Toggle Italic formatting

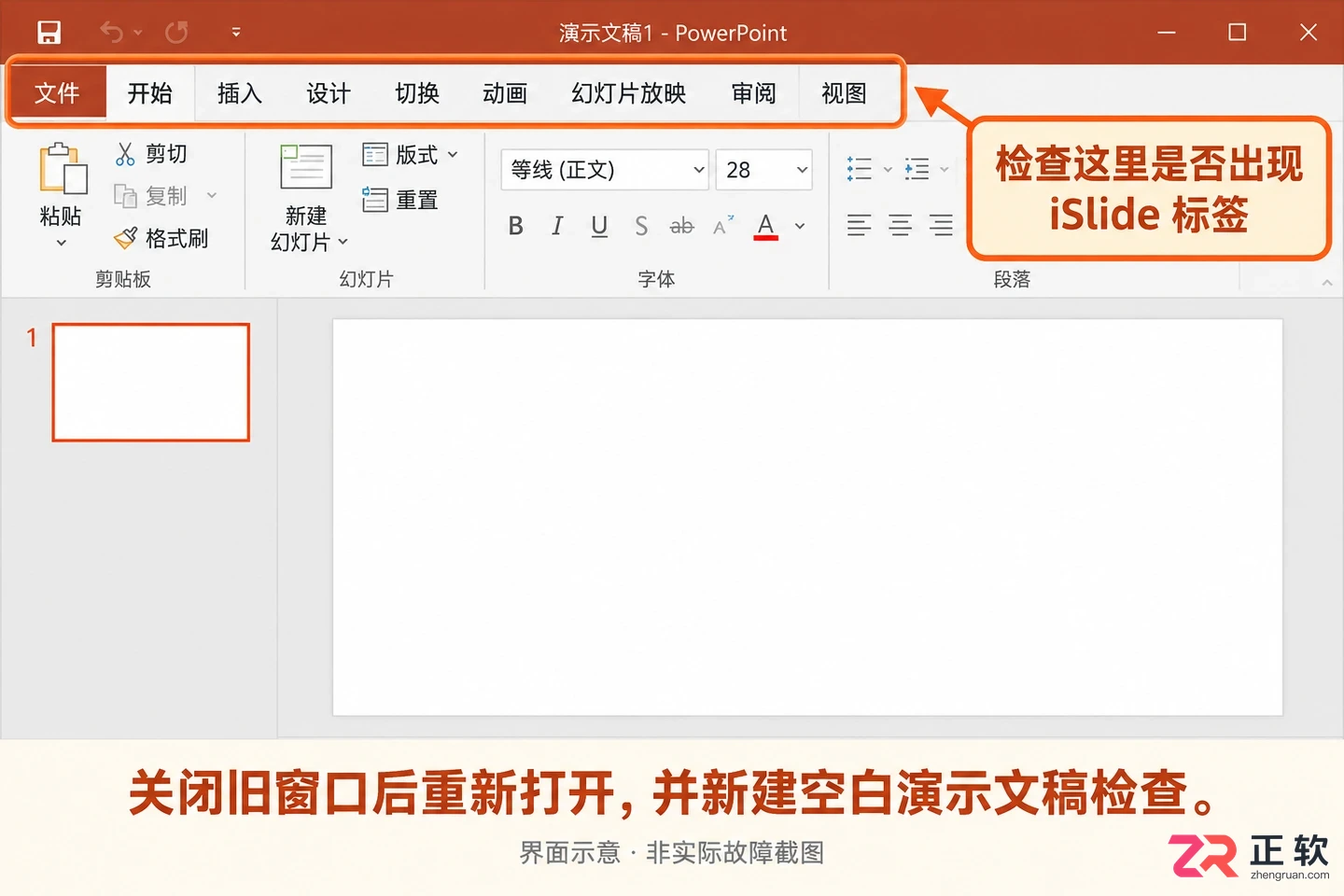tap(557, 226)
